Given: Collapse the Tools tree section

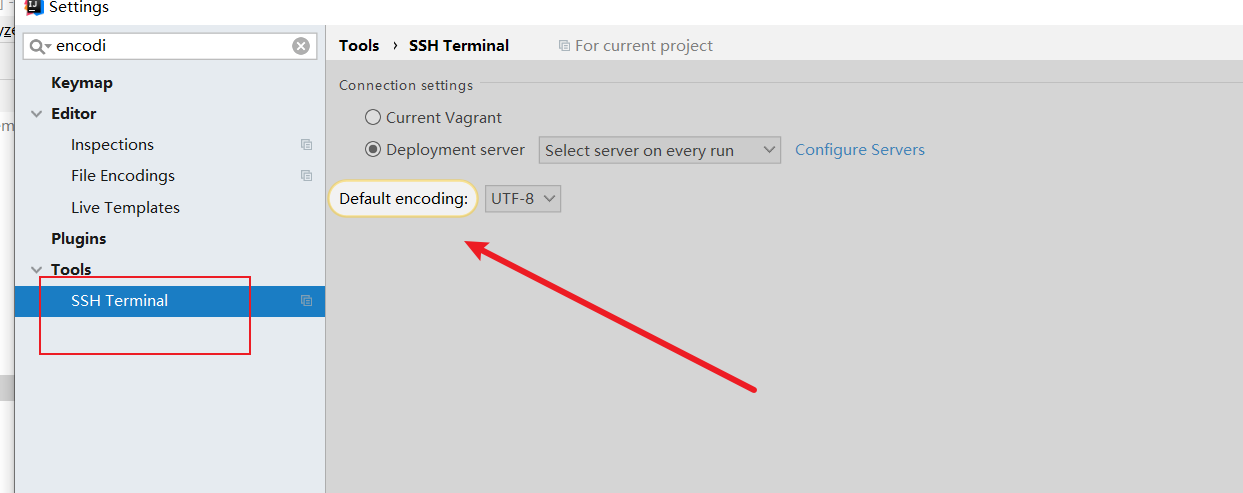Looking at the screenshot, I should point(37,270).
